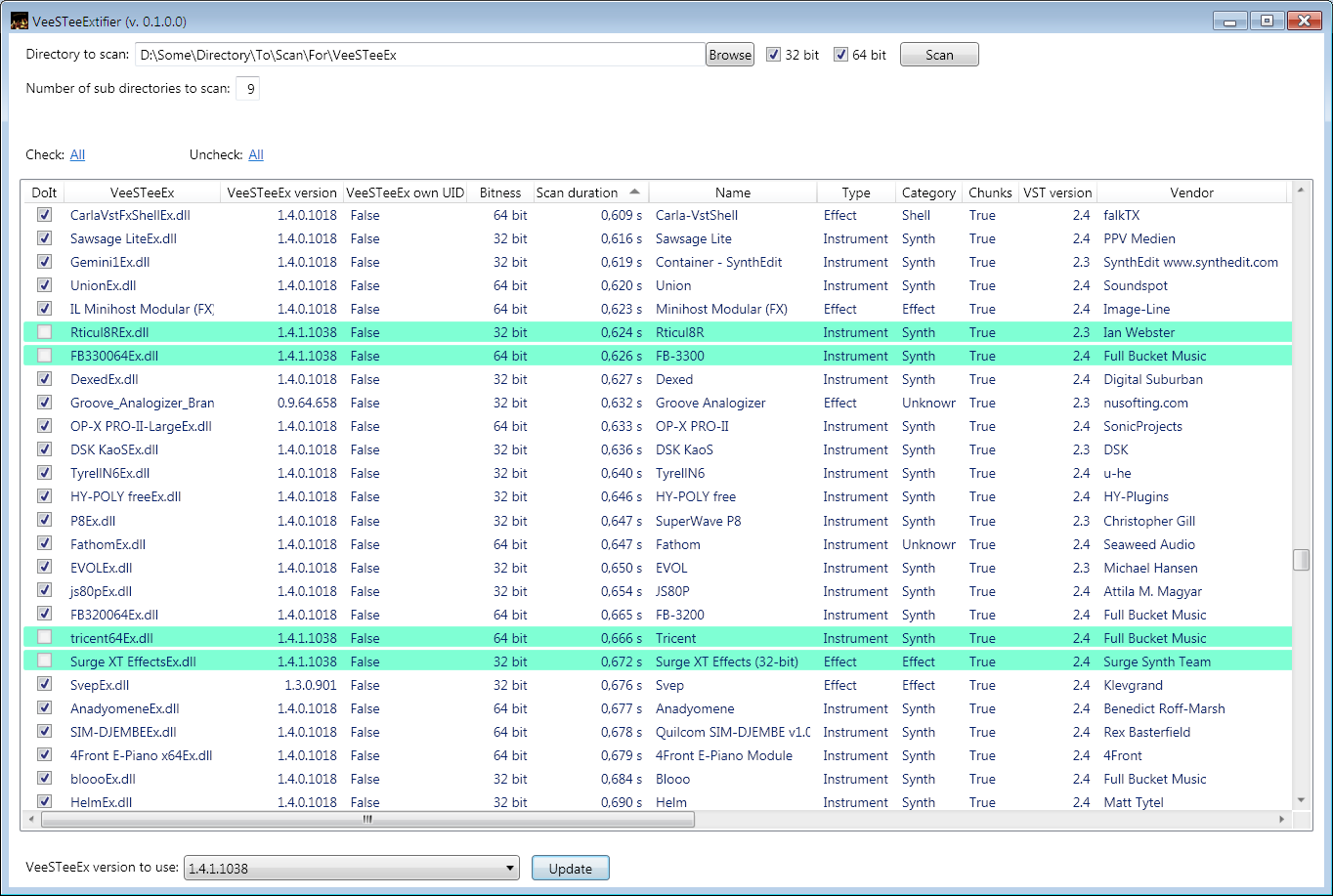Check the DoIt box for Rticul8REx.dll

point(44,332)
